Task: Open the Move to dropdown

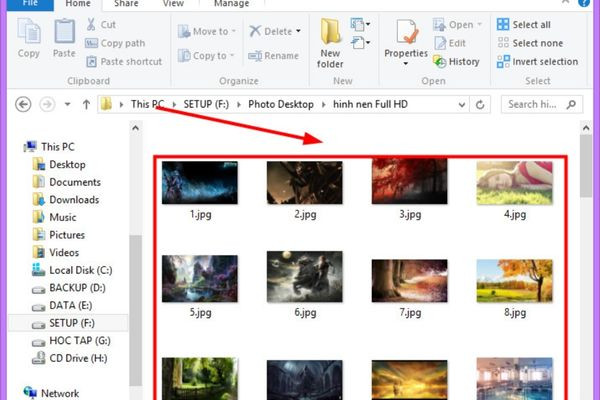Action: [207, 31]
